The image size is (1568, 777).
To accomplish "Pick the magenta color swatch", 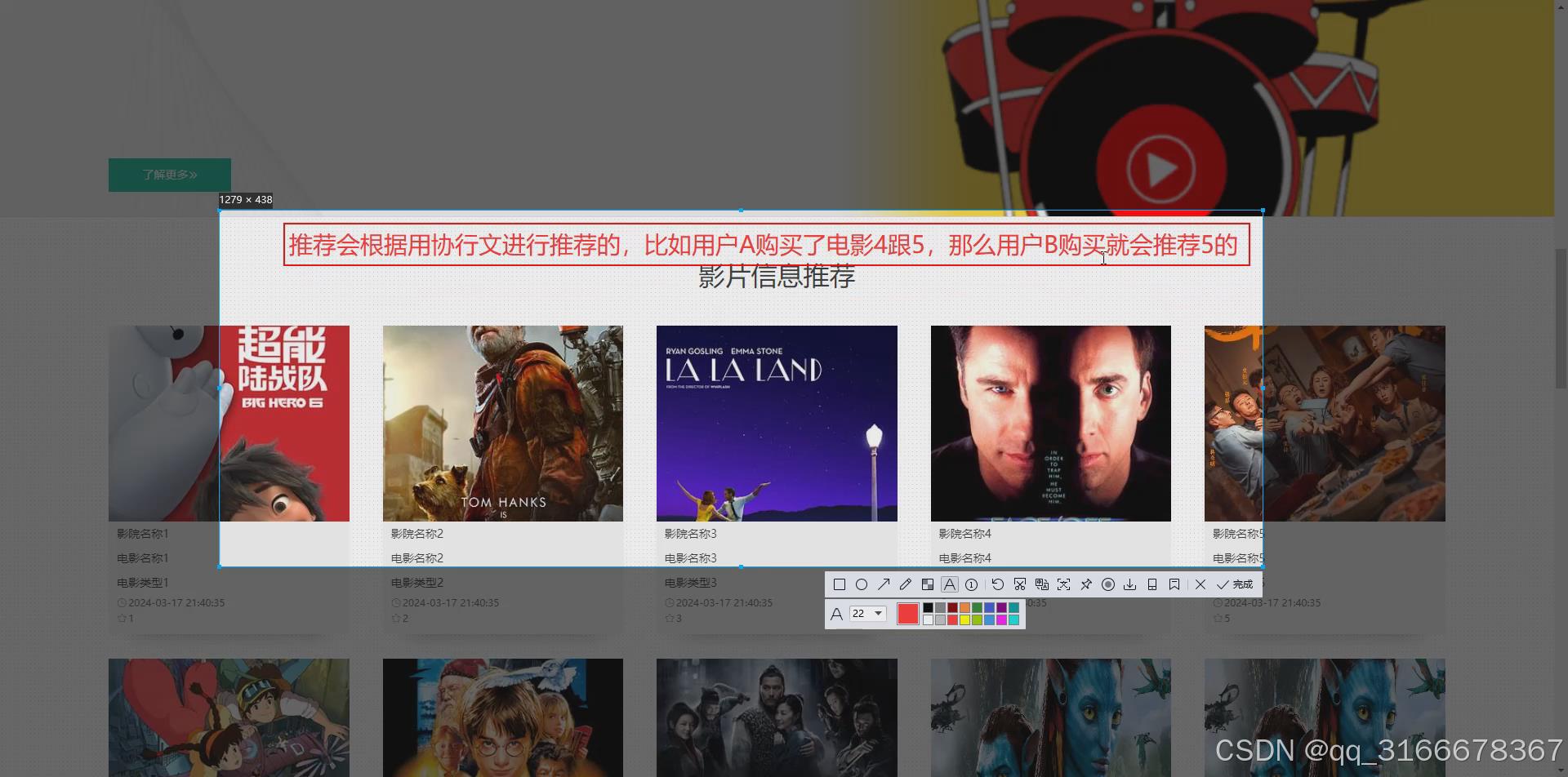I will tap(1001, 620).
